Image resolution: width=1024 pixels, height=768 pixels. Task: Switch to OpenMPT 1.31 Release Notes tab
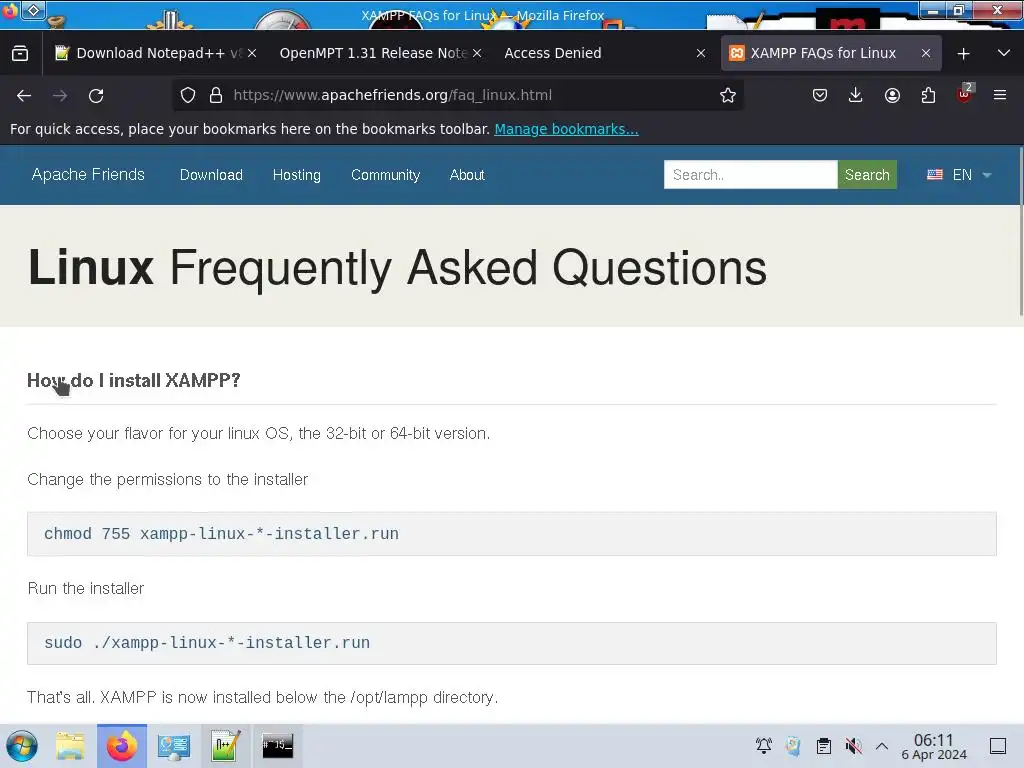(380, 53)
